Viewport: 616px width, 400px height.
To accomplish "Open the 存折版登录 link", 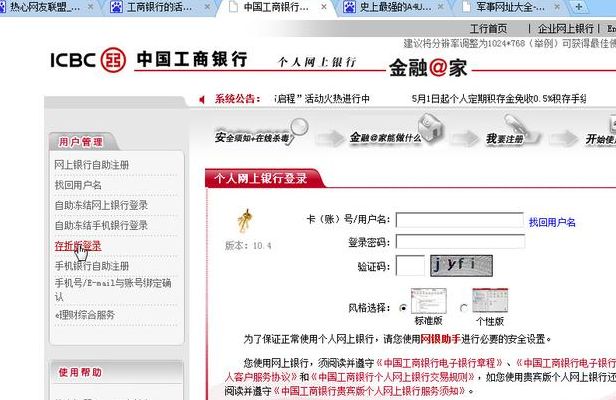I will [x=78, y=246].
